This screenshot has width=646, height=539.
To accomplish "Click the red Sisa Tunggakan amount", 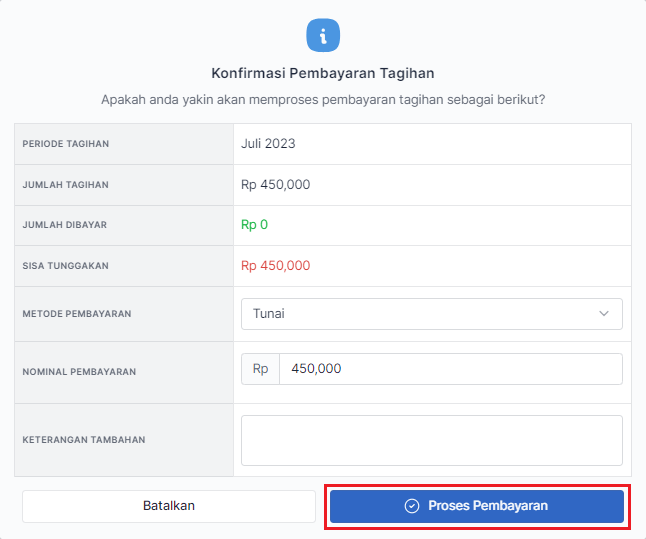I will [x=275, y=266].
